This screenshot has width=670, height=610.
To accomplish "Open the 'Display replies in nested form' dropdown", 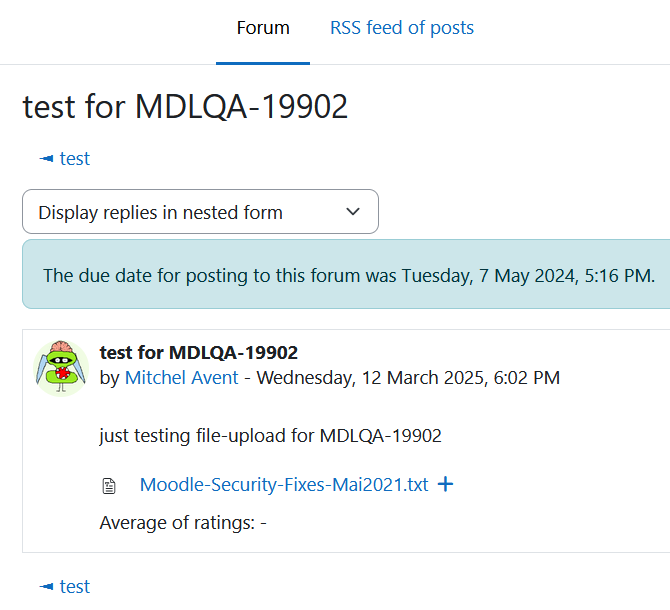I will 200,211.
